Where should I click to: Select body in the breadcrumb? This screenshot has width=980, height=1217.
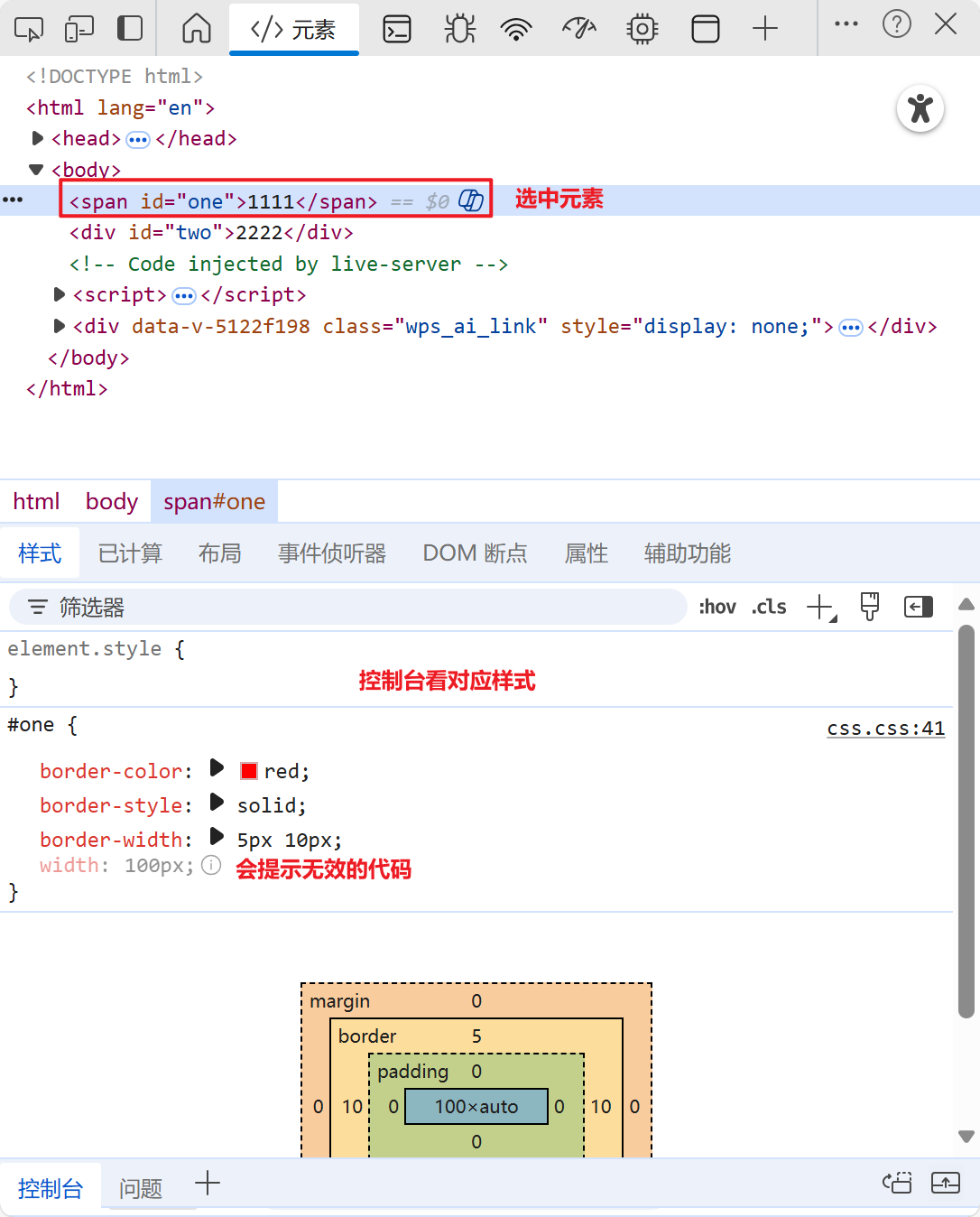click(x=112, y=501)
